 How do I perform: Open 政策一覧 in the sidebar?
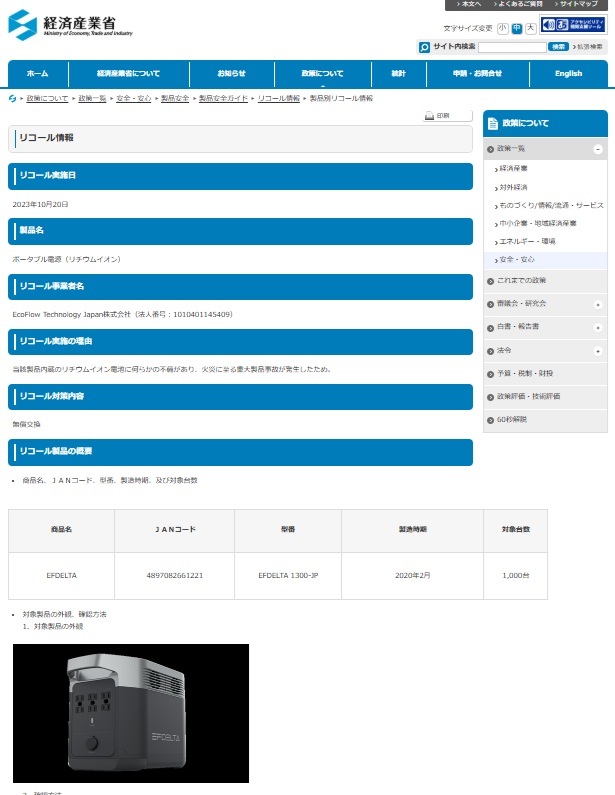(x=511, y=149)
